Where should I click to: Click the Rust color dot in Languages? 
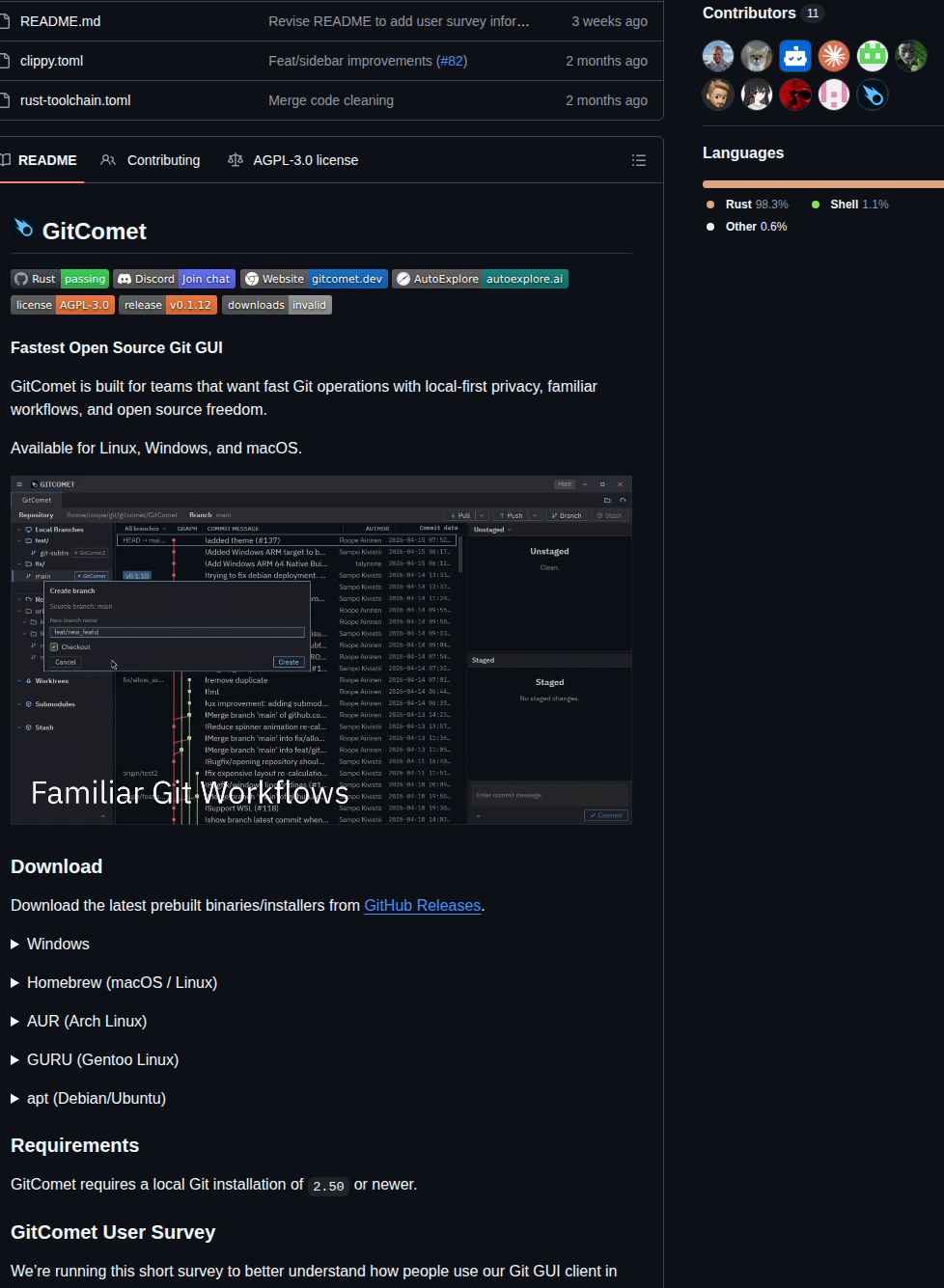point(710,205)
